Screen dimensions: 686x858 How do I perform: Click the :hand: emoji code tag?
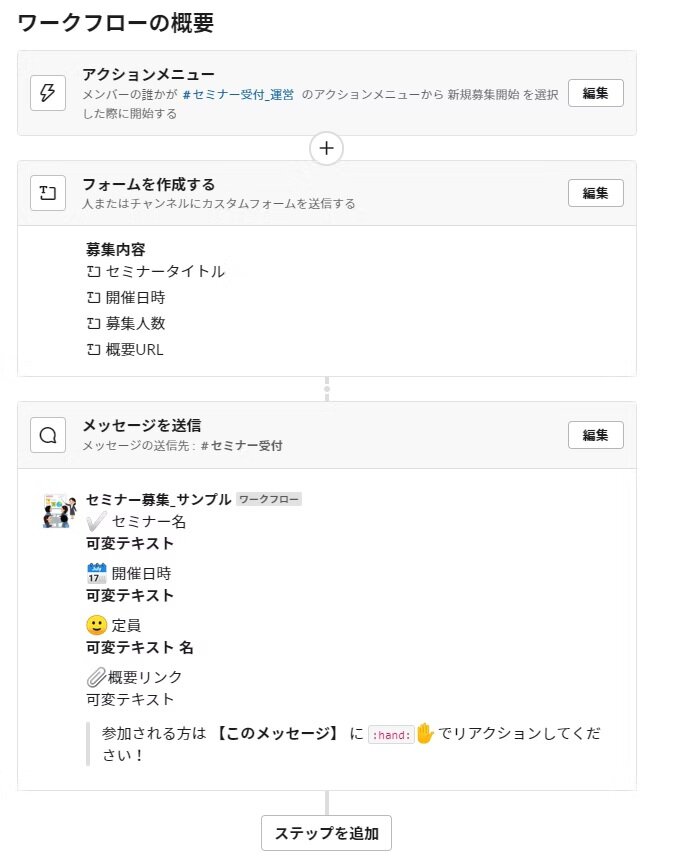click(391, 734)
